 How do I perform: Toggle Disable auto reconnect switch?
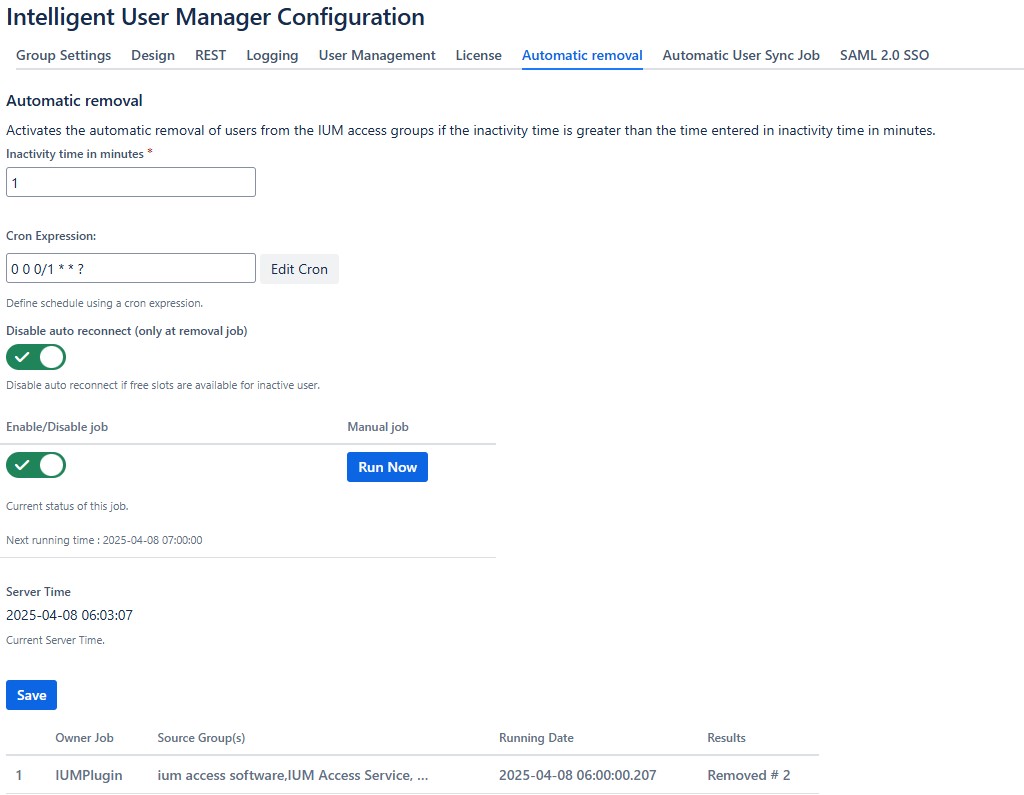click(36, 357)
